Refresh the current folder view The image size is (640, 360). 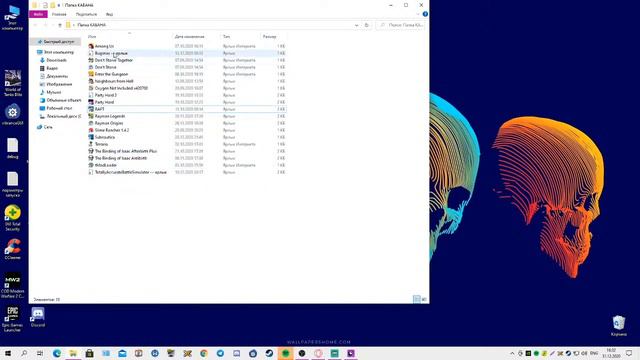pyautogui.click(x=367, y=25)
